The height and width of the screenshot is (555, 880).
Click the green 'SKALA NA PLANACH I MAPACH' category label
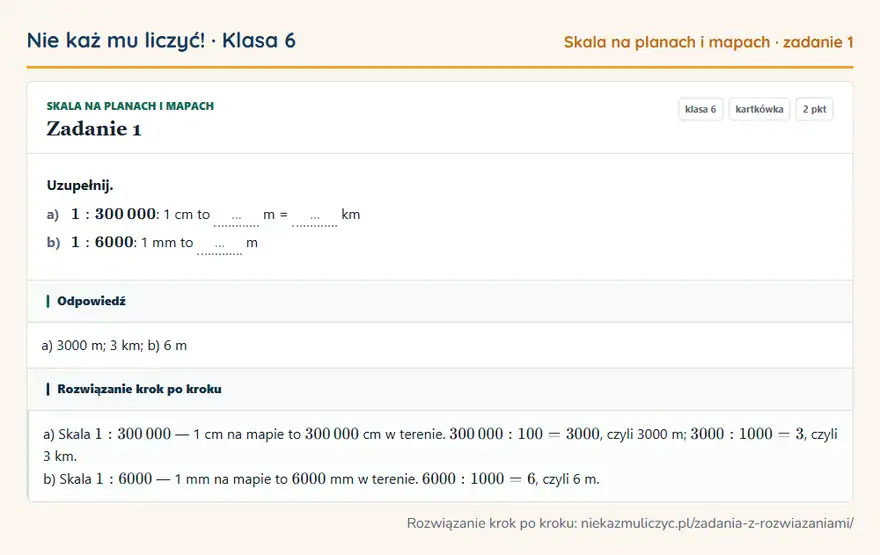point(130,106)
